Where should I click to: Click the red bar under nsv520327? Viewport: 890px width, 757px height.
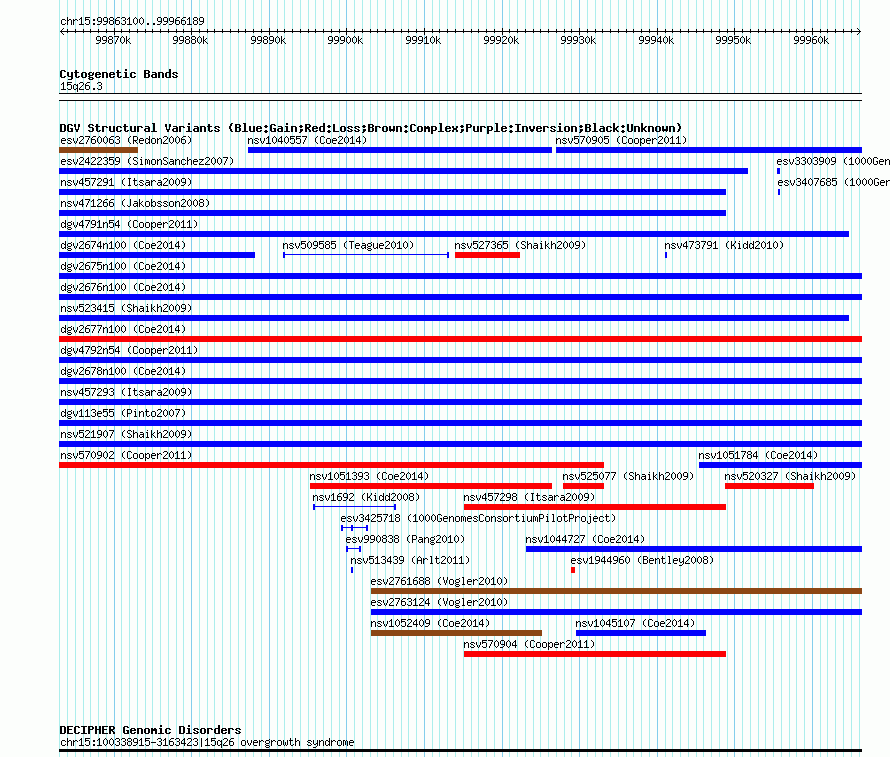coord(769,486)
